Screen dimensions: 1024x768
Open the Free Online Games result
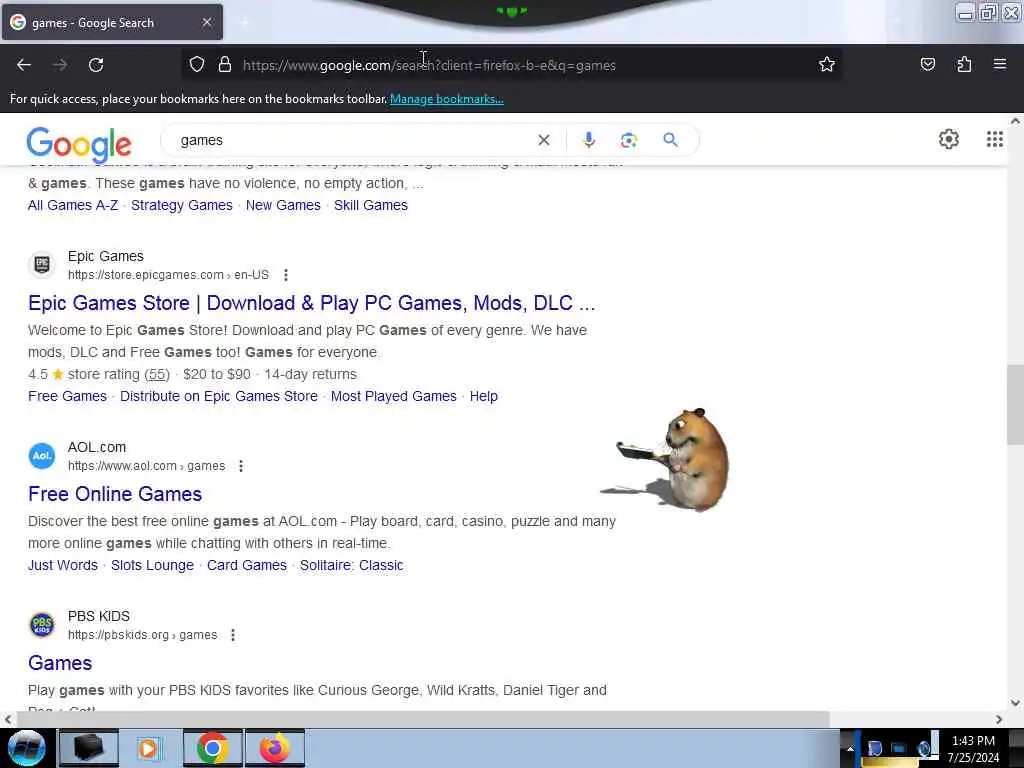[x=115, y=494]
